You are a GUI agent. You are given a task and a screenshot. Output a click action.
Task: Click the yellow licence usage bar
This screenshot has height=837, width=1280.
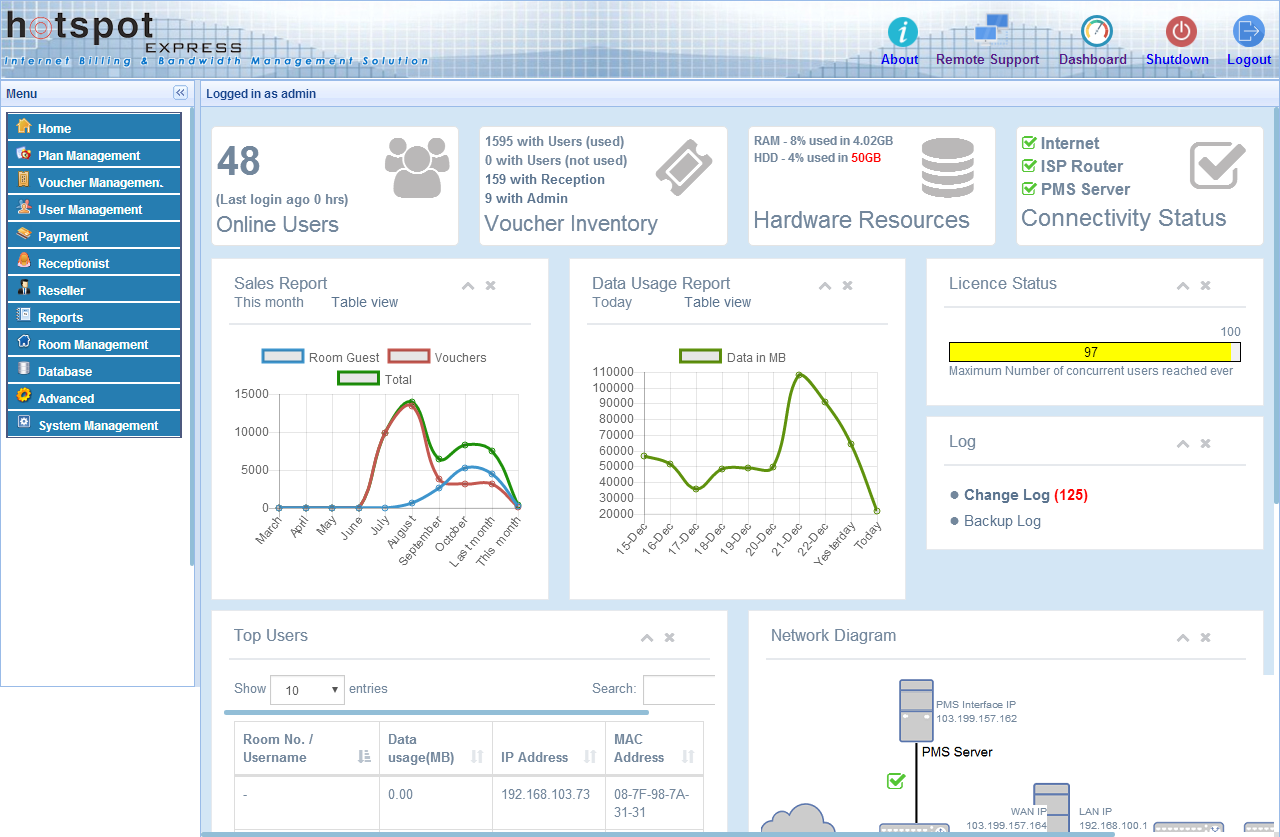1090,352
